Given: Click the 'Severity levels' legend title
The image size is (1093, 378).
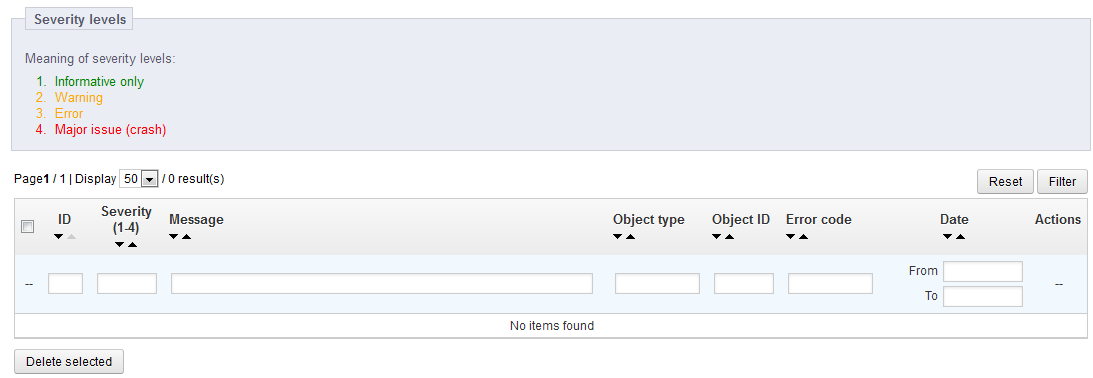Looking at the screenshot, I should pyautogui.click(x=79, y=20).
